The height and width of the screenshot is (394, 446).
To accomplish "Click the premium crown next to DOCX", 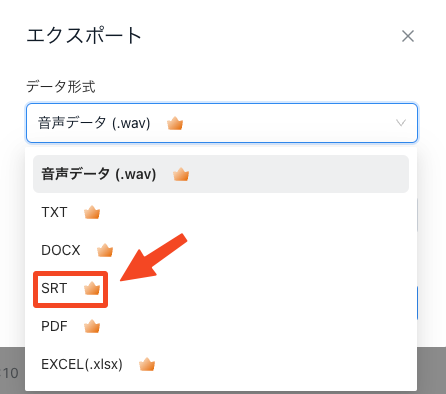I will (x=105, y=250).
